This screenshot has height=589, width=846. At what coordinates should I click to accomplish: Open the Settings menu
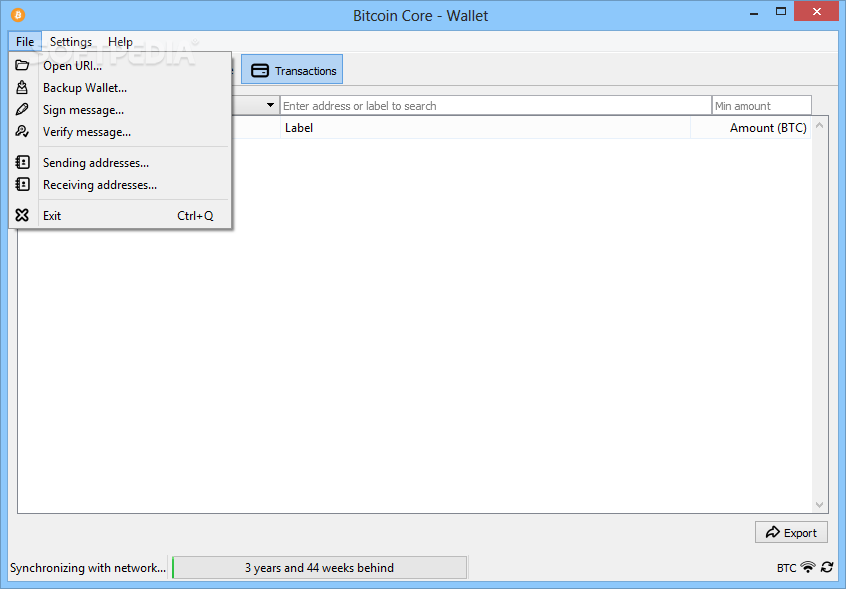pyautogui.click(x=71, y=42)
